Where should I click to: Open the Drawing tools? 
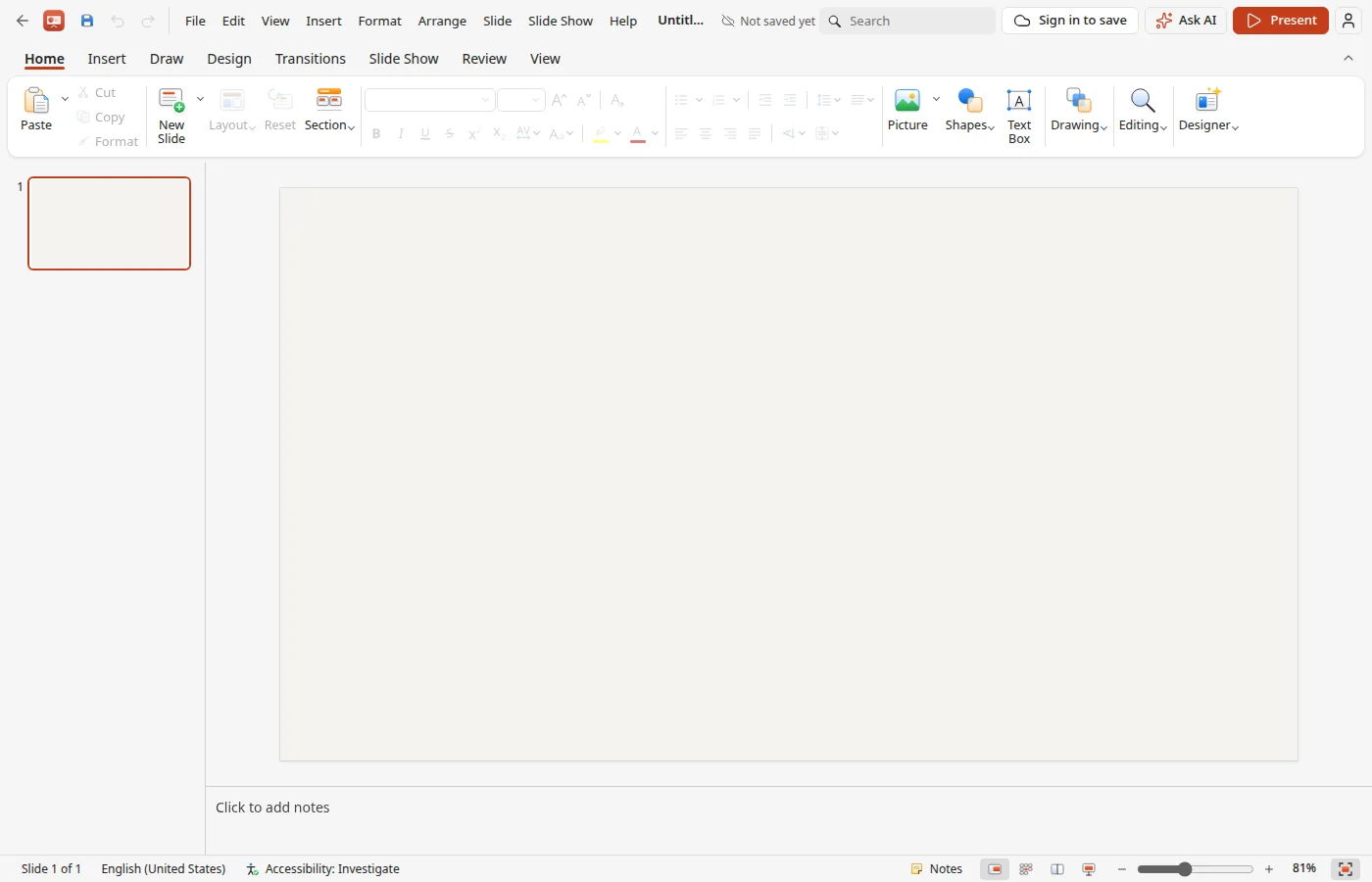[x=1079, y=110]
